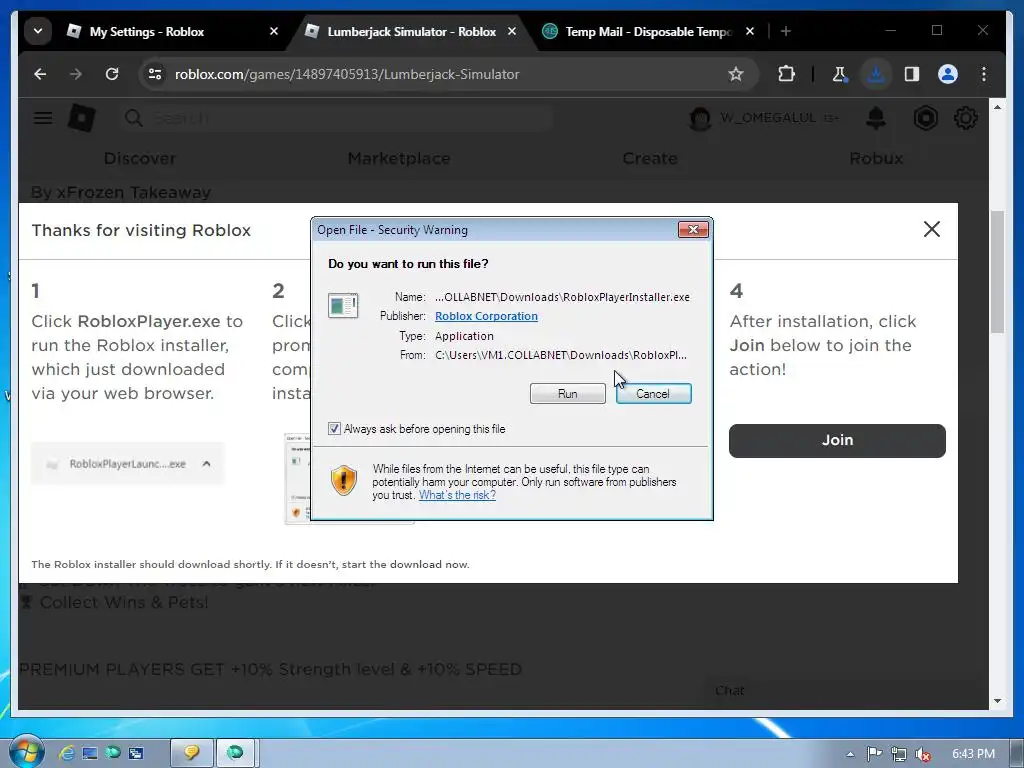Open the Create page

click(650, 159)
